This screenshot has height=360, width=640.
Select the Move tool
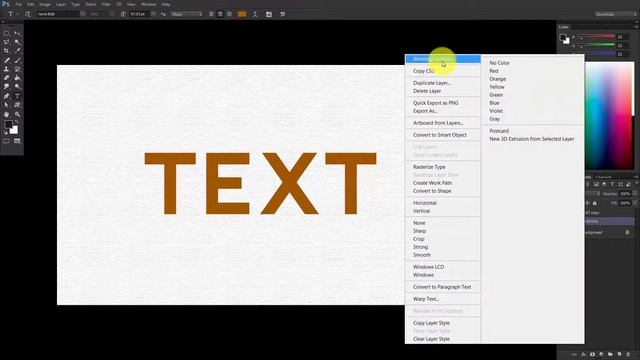pos(17,33)
